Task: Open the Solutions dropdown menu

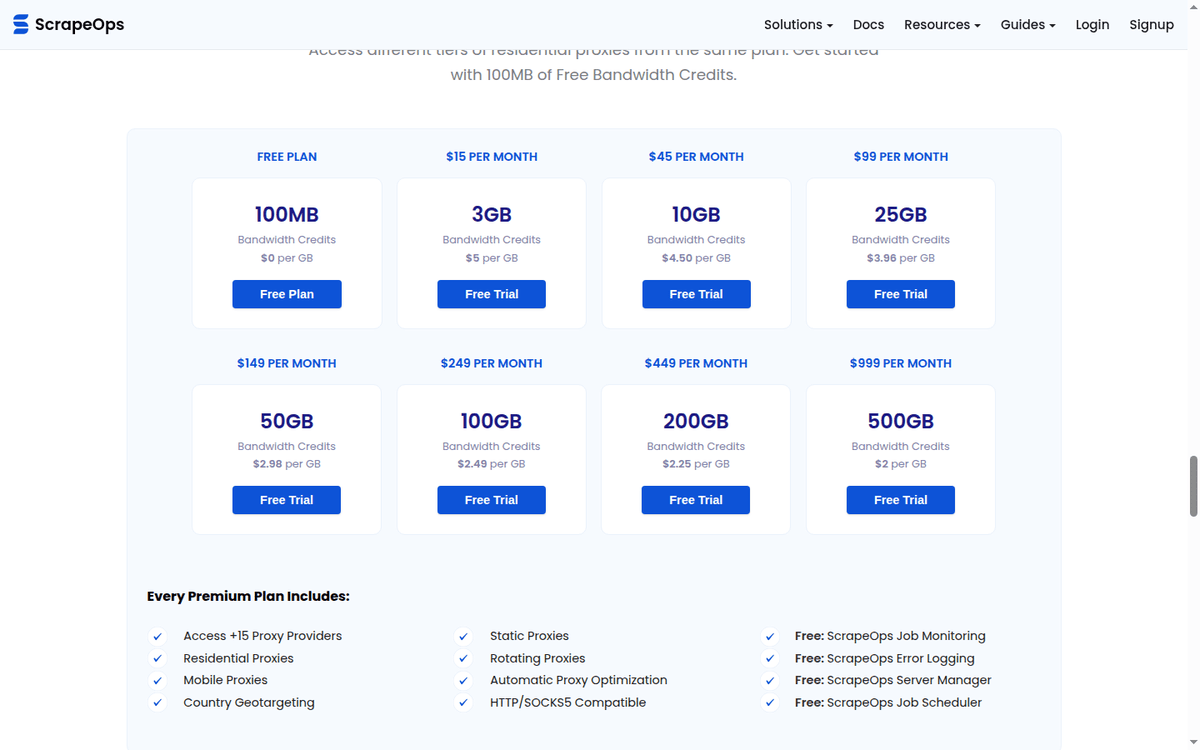Action: coord(798,25)
